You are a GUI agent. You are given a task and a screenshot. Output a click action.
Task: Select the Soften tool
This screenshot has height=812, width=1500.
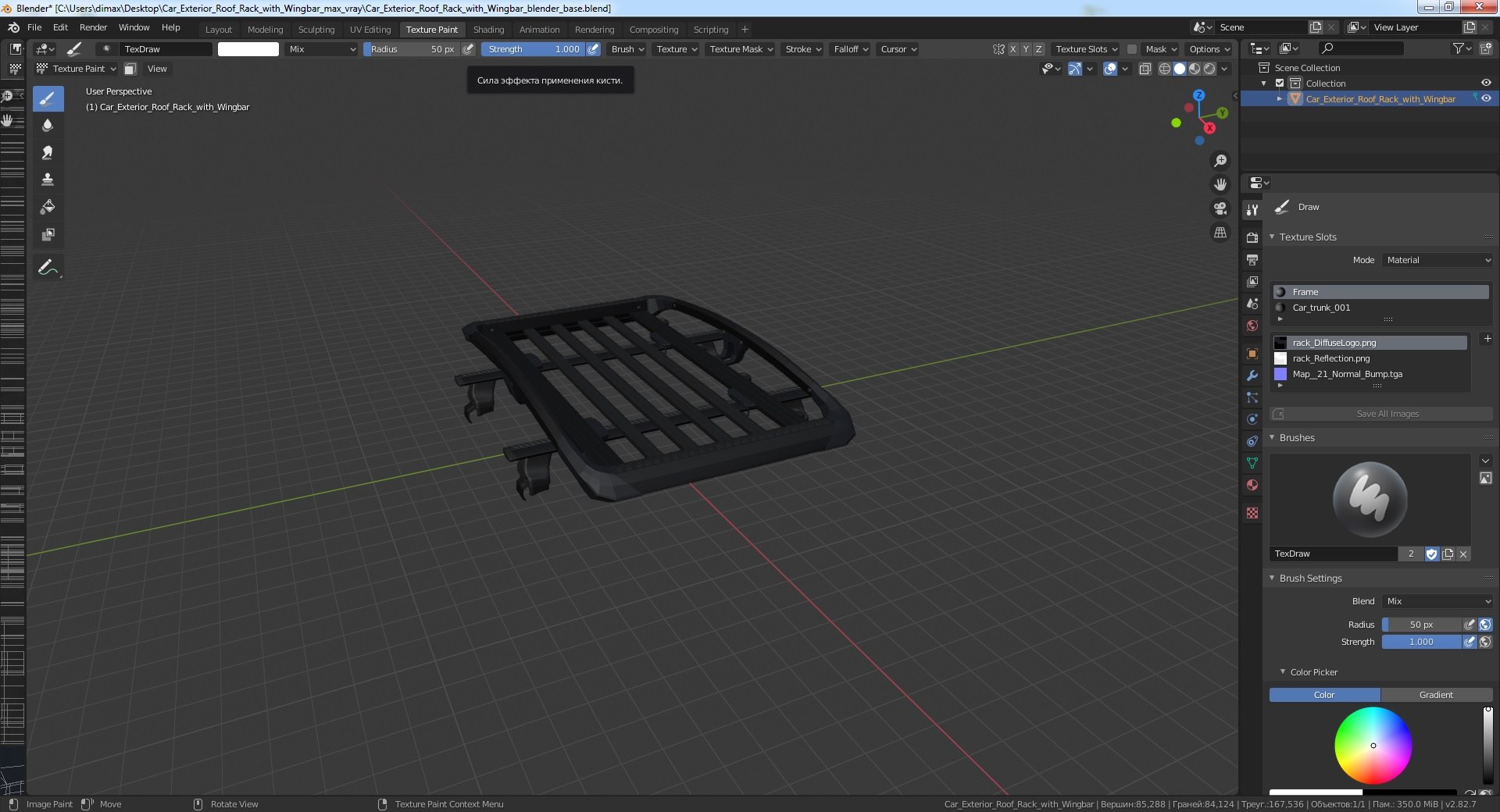tap(48, 125)
